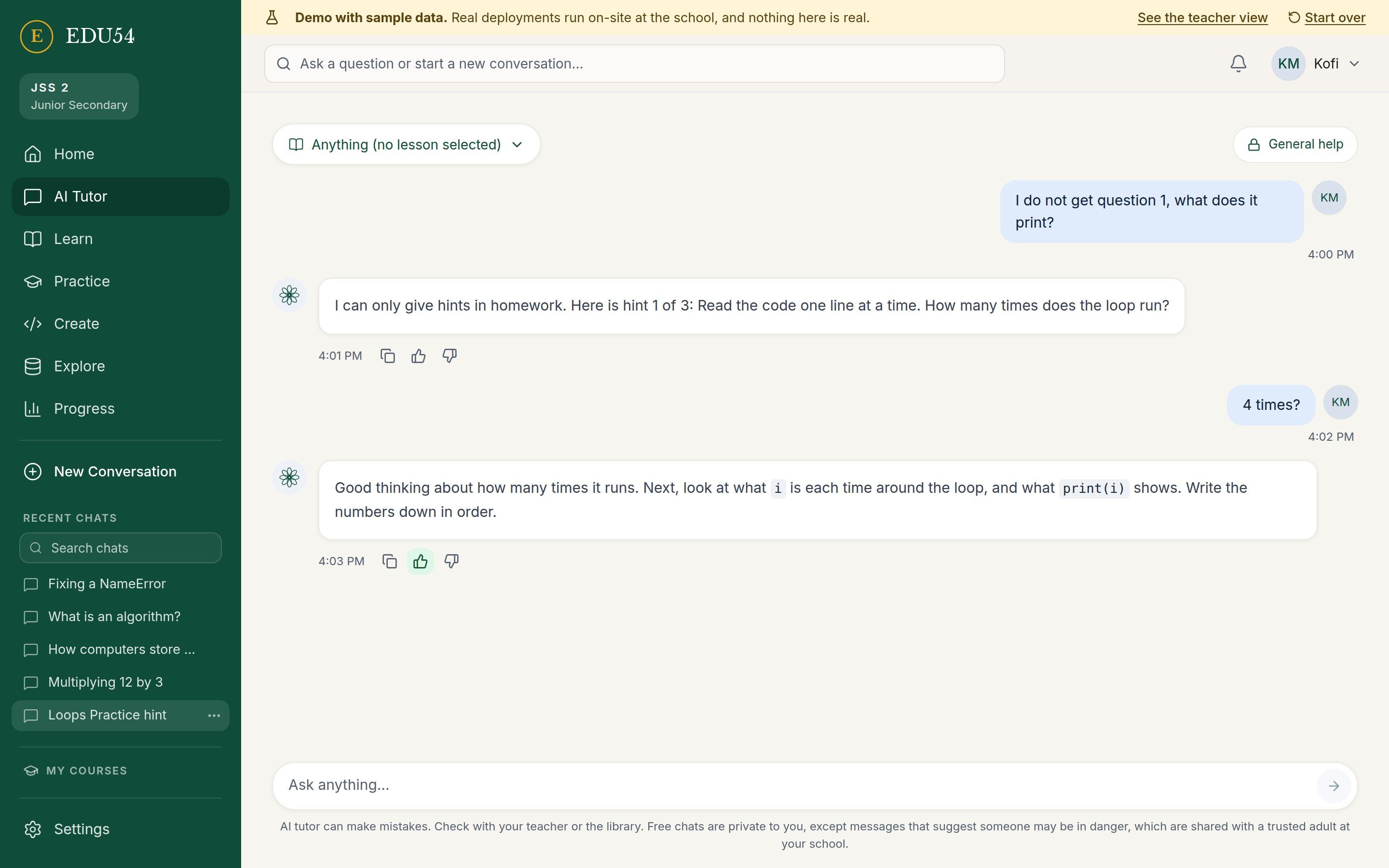Start a New Conversation
This screenshot has width=1389, height=868.
pos(121,471)
